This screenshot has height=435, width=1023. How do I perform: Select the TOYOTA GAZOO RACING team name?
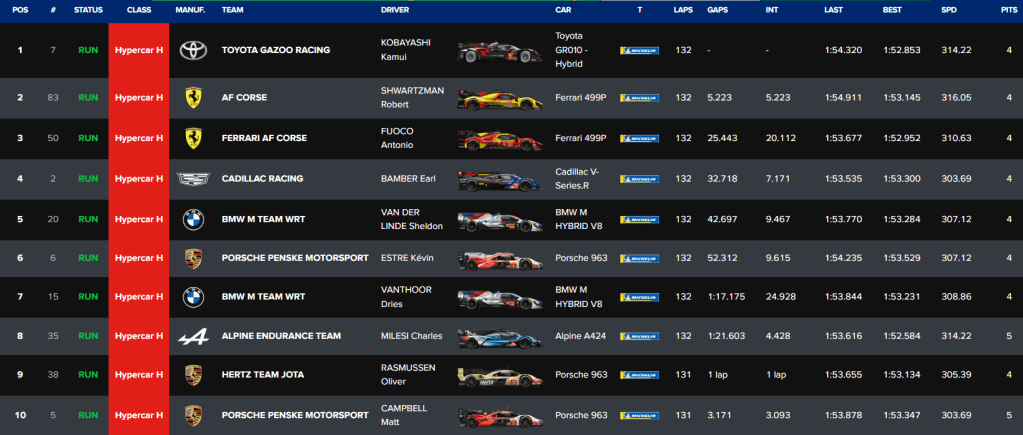(x=276, y=50)
